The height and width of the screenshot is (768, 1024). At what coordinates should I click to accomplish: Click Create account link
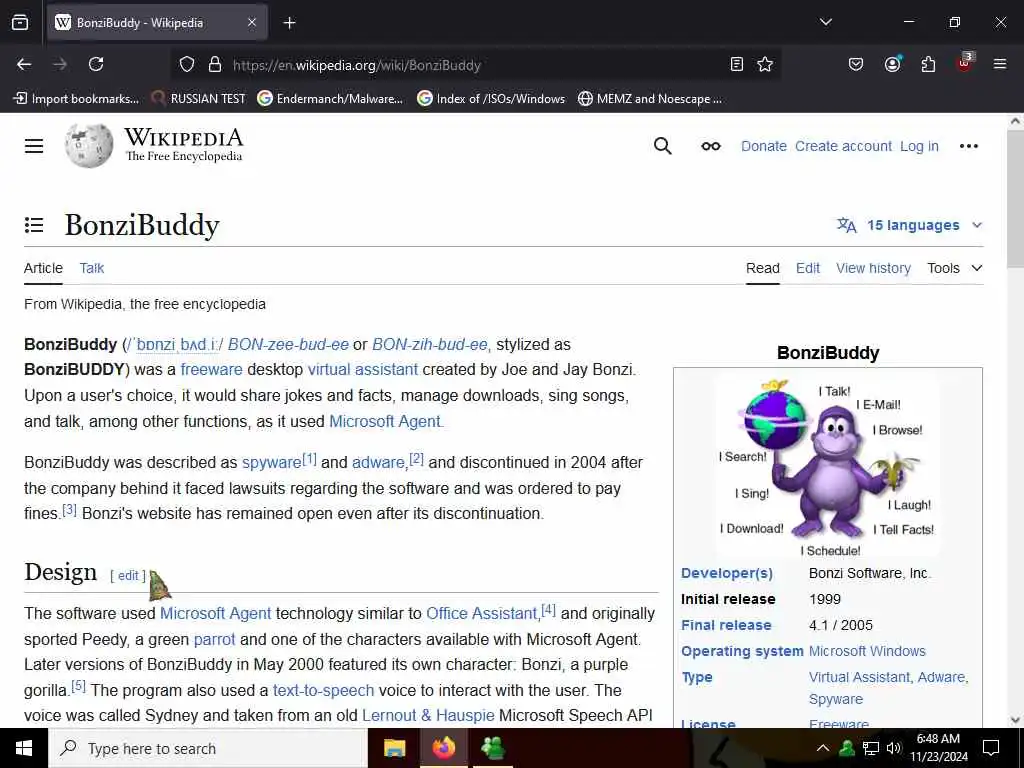[843, 146]
